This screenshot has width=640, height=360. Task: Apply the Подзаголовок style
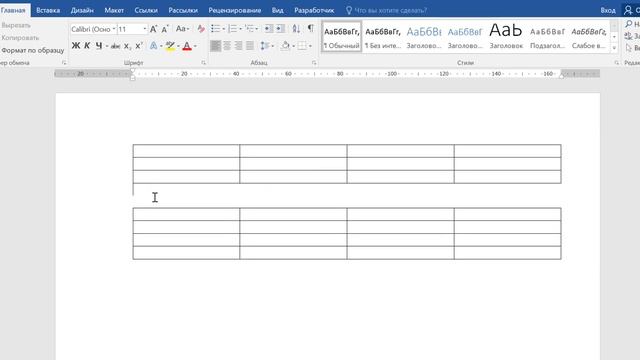pos(547,37)
